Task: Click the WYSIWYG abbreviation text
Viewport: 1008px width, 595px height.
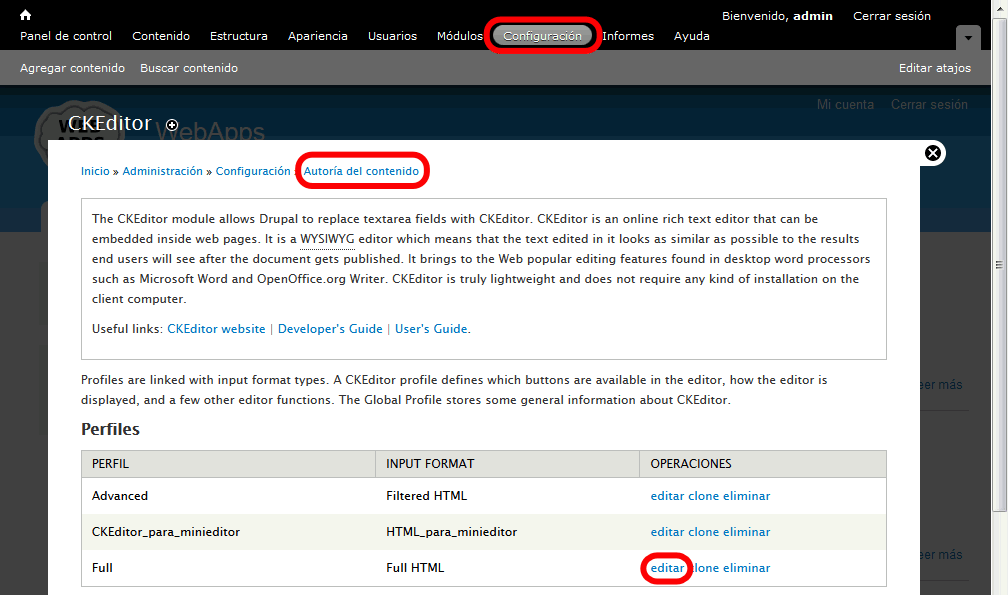Action: [327, 239]
